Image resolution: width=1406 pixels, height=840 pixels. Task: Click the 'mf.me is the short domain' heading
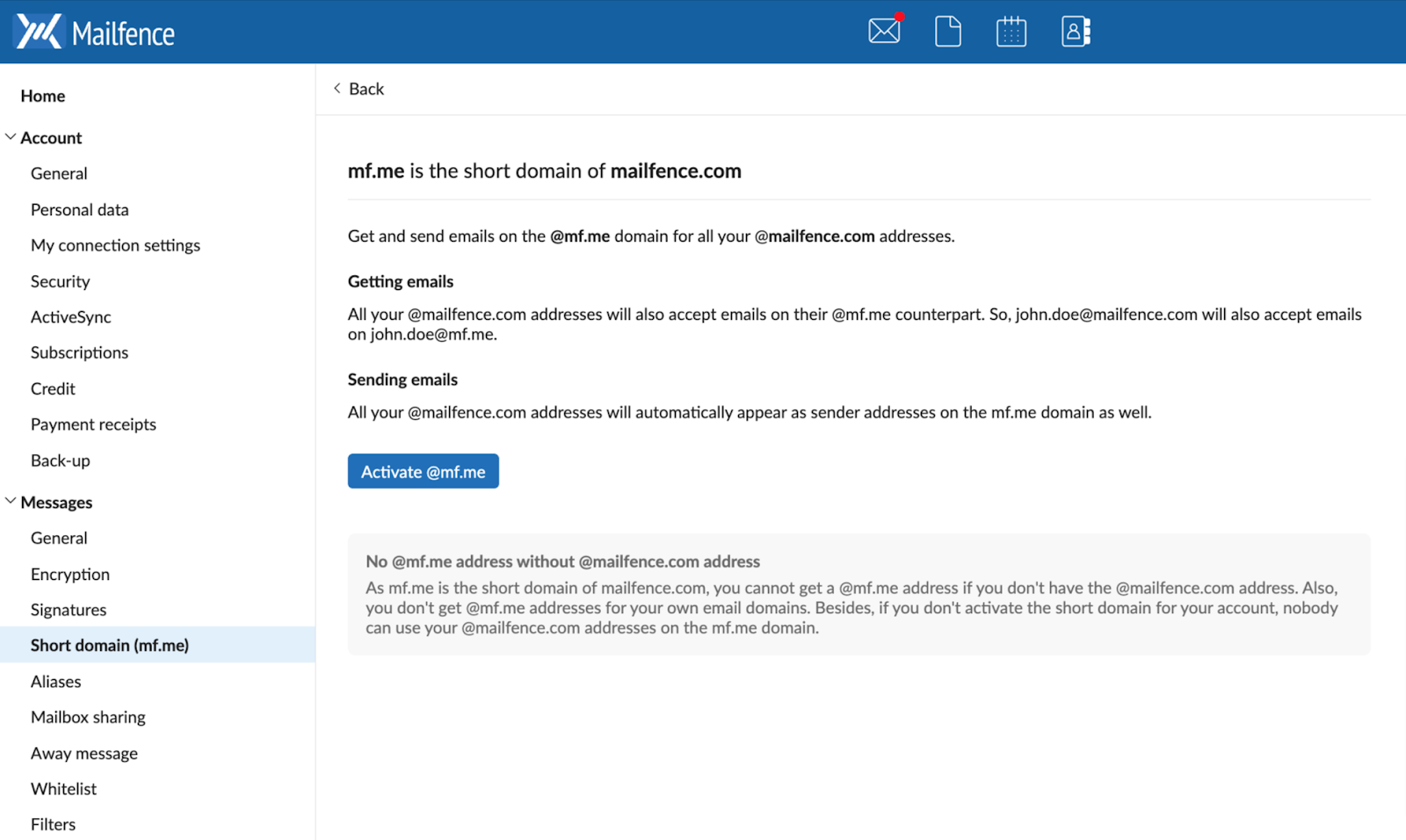[x=545, y=170]
